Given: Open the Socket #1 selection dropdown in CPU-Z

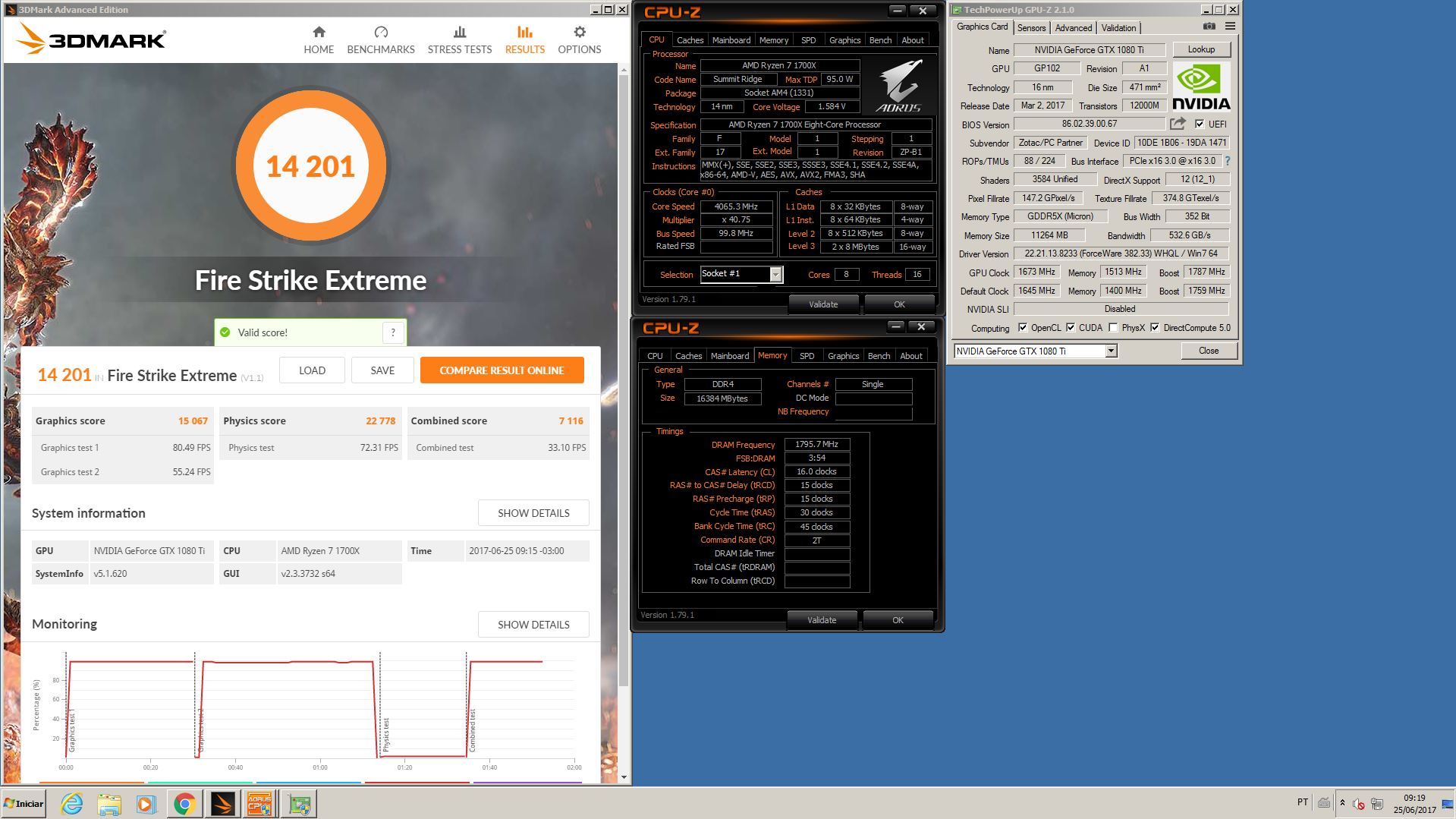Looking at the screenshot, I should tap(775, 275).
